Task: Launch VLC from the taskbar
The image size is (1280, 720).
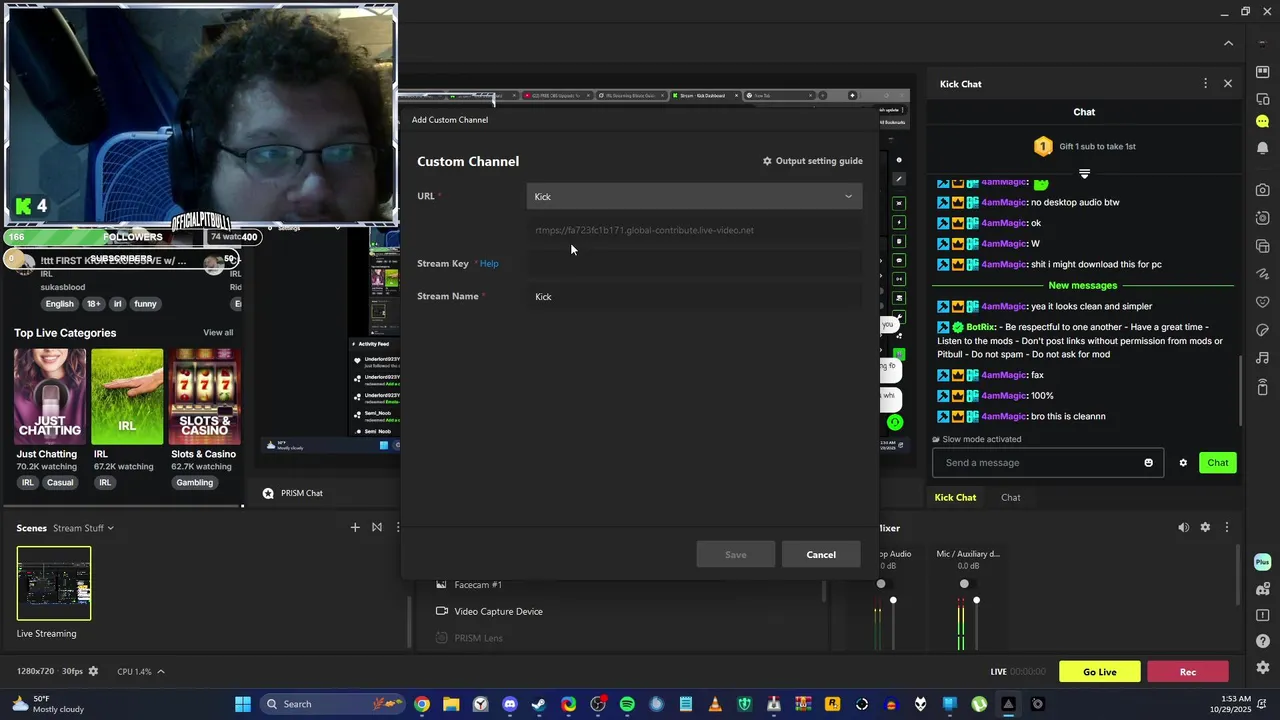Action: coord(715,704)
